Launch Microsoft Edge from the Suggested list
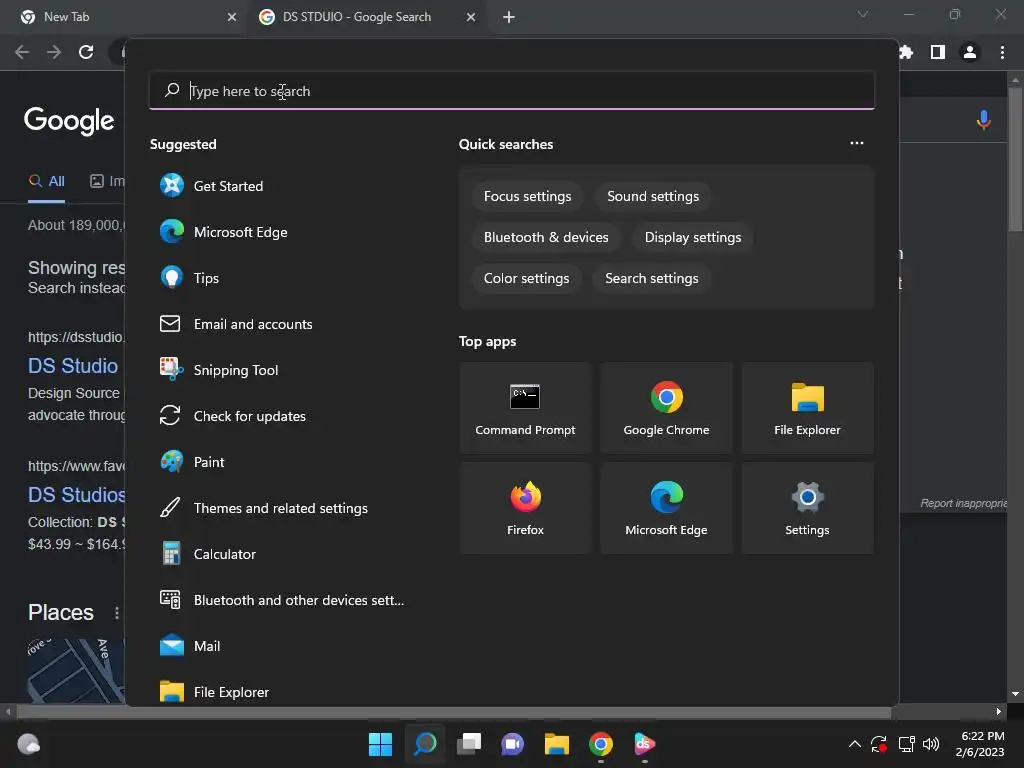The height and width of the screenshot is (768, 1024). (x=281, y=232)
